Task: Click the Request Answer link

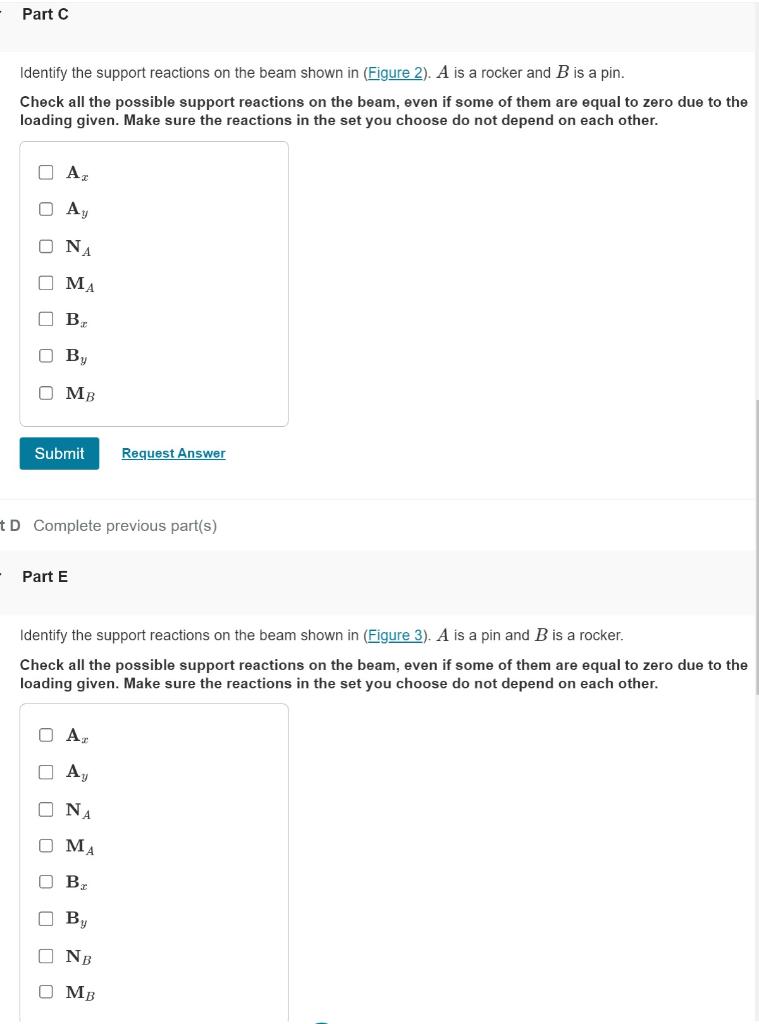Action: point(173,453)
